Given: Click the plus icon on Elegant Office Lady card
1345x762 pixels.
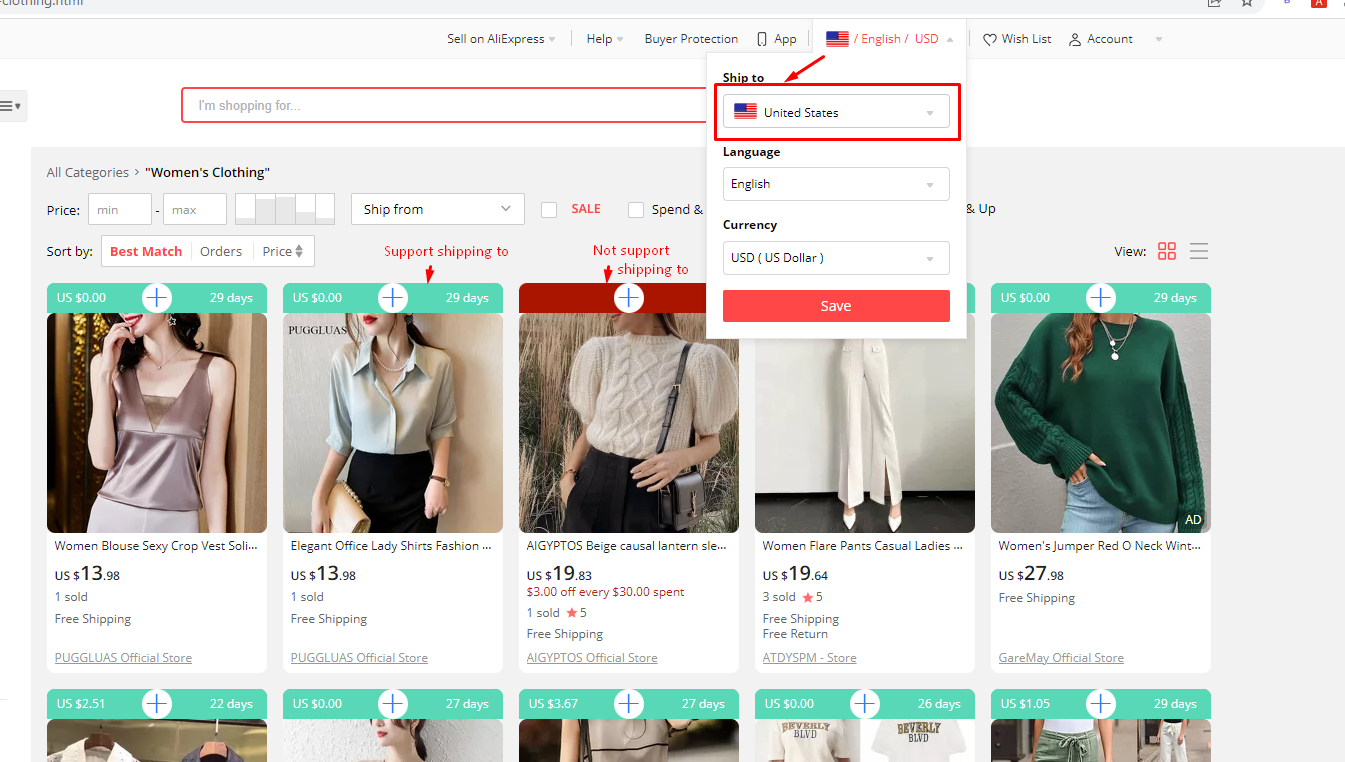Looking at the screenshot, I should pos(393,297).
